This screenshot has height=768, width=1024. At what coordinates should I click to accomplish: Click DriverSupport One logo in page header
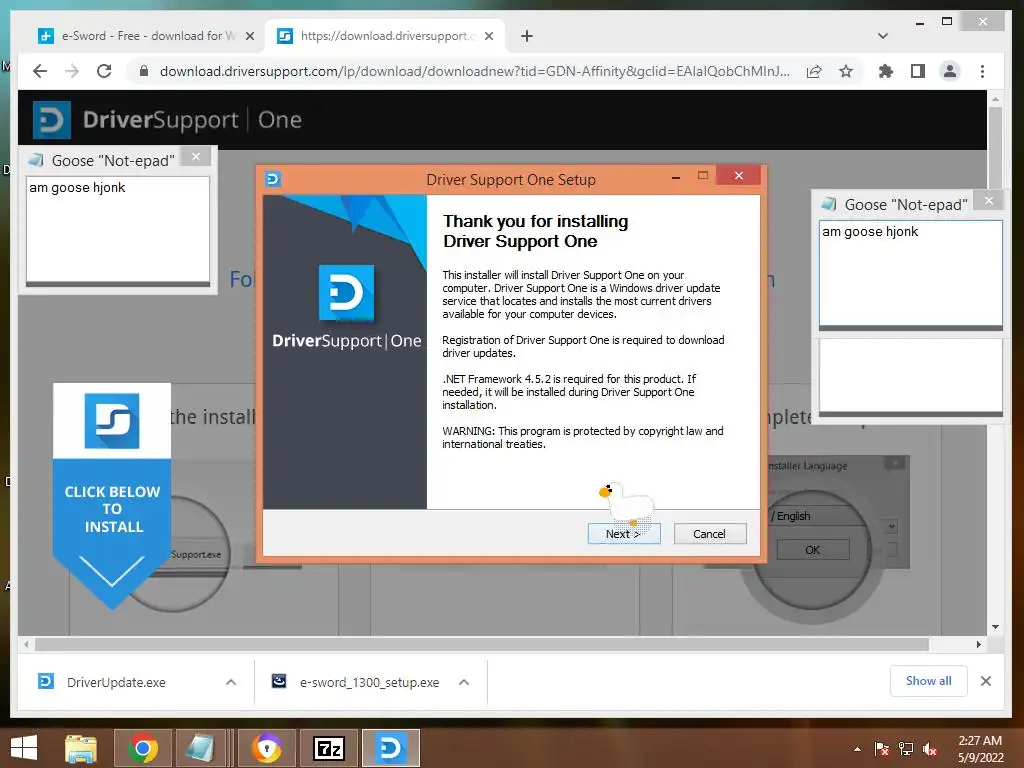pyautogui.click(x=167, y=120)
